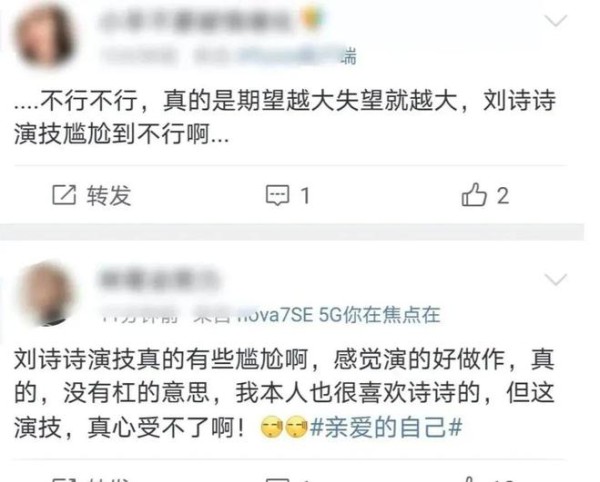The height and width of the screenshot is (482, 600).
Task: Click the nova7SE 5G你在焦点在 source link
Action: [339, 315]
